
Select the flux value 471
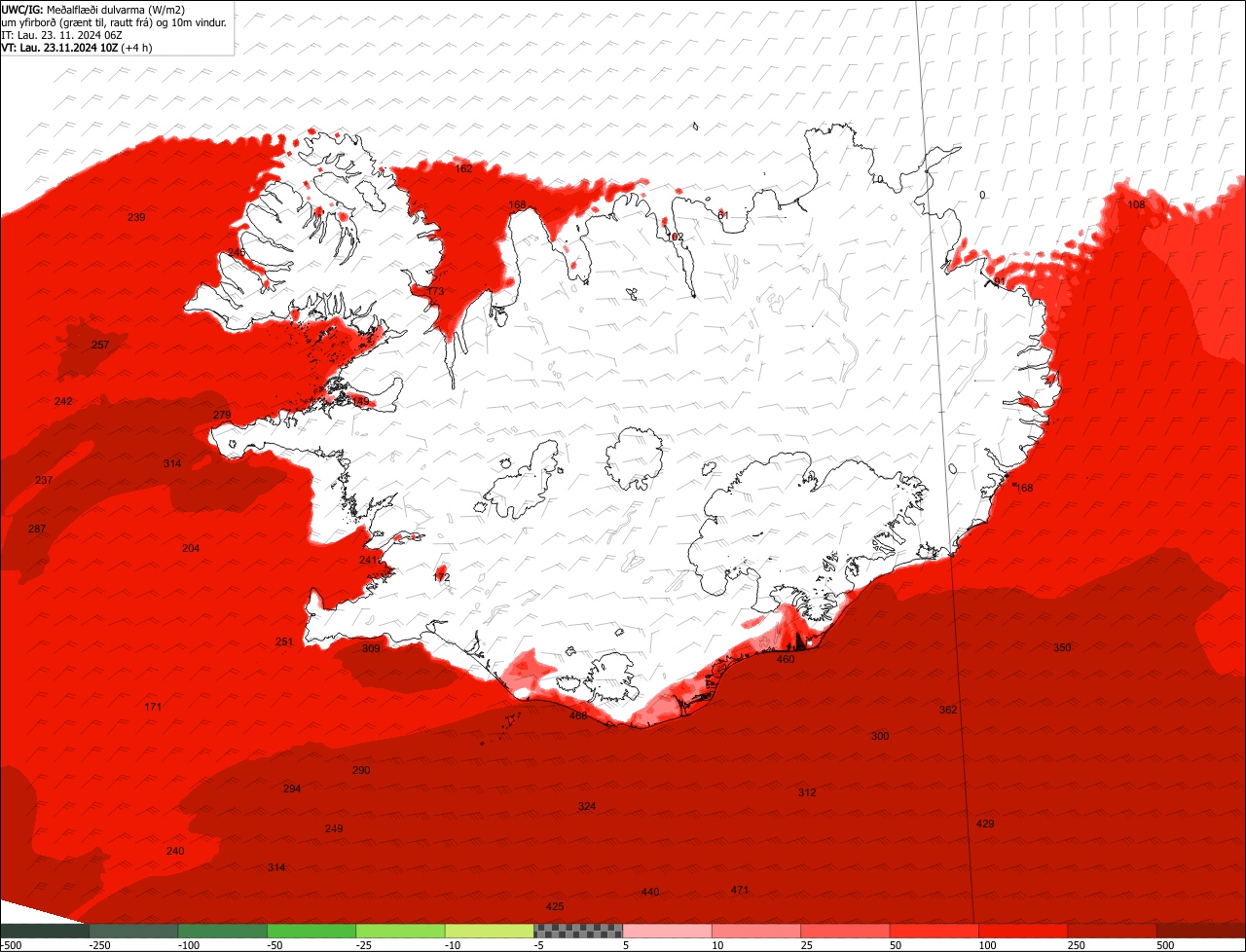[740, 890]
